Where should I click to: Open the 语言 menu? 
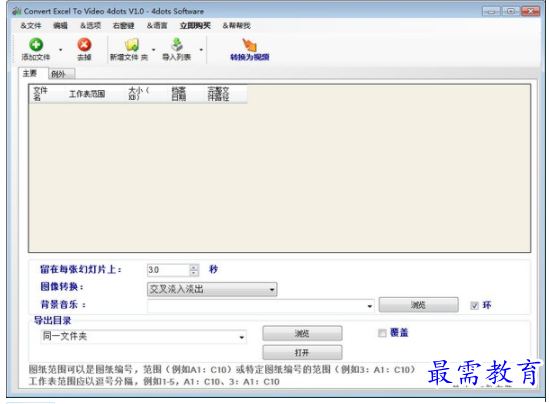157,26
